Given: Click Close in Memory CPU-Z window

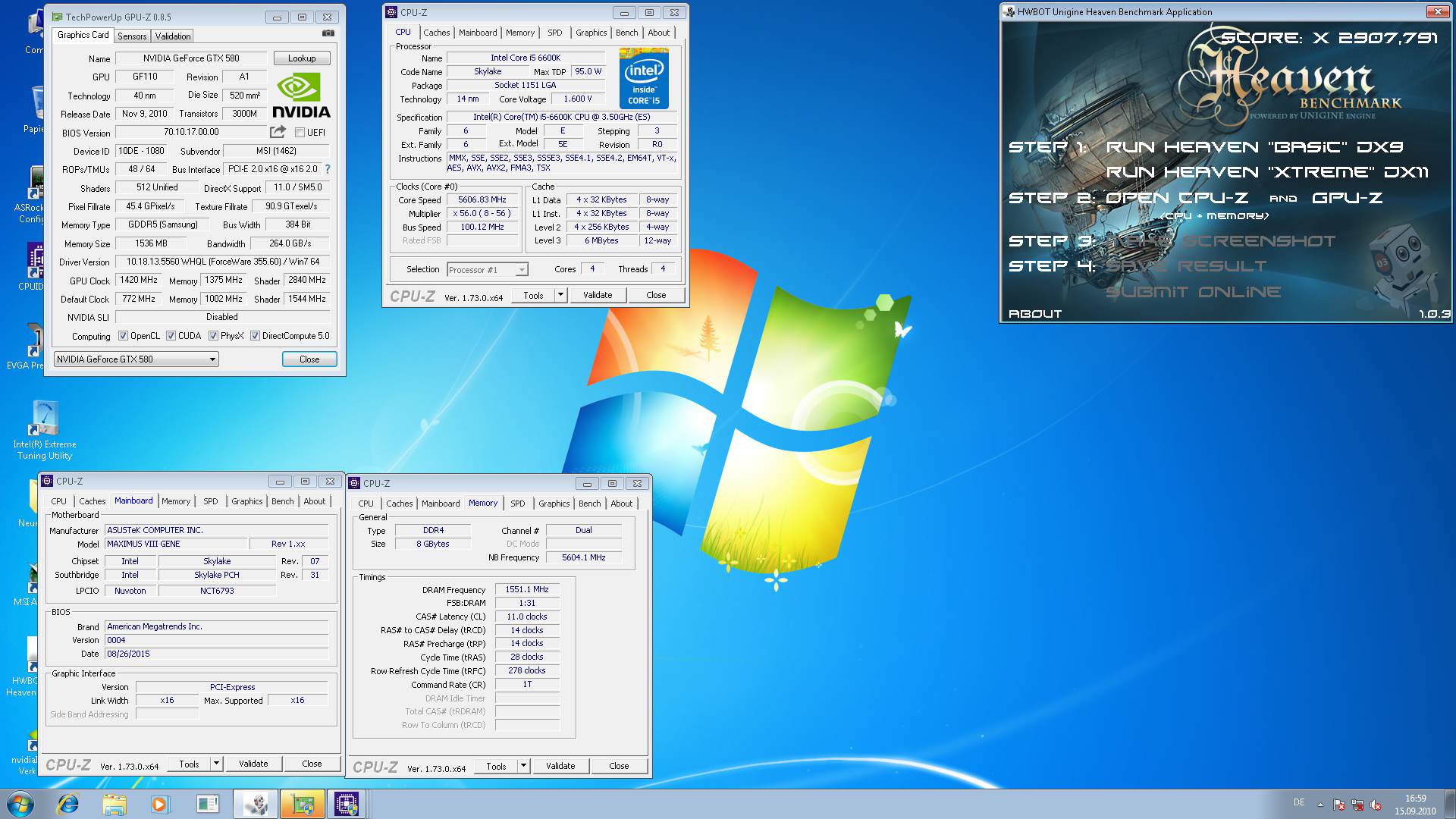Looking at the screenshot, I should (619, 766).
